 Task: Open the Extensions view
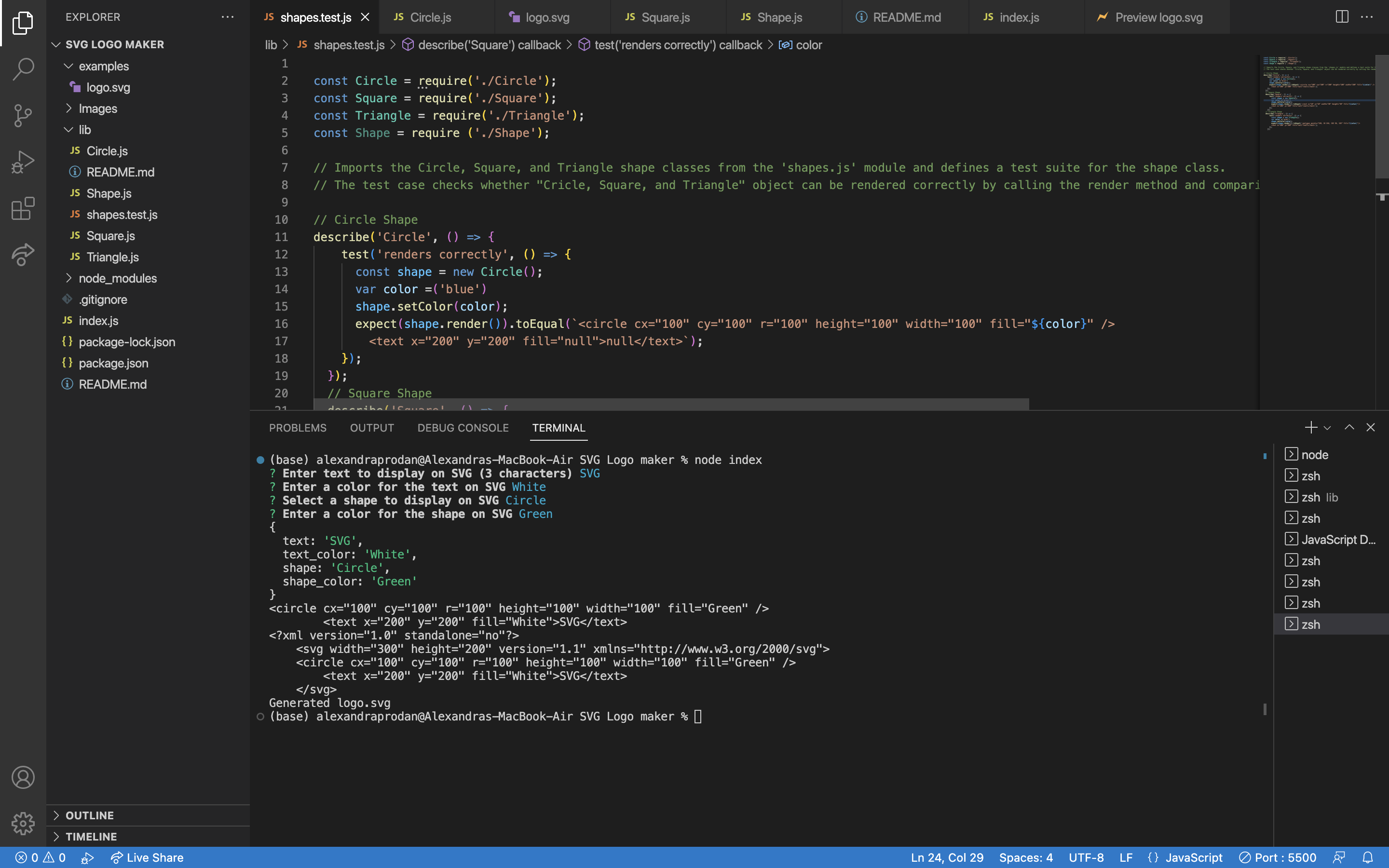[22, 208]
